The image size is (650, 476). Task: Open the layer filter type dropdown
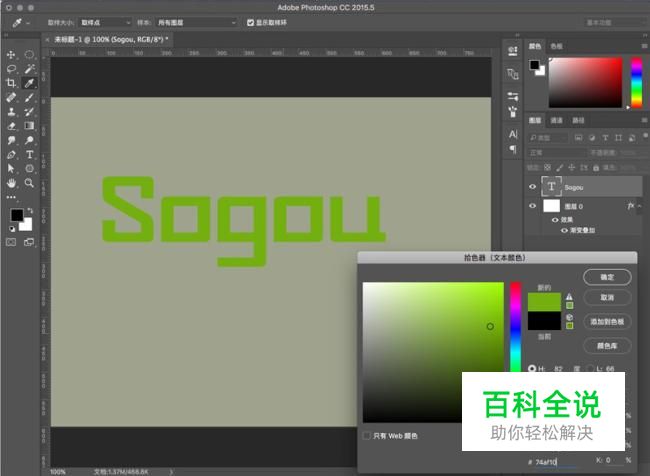tap(548, 138)
